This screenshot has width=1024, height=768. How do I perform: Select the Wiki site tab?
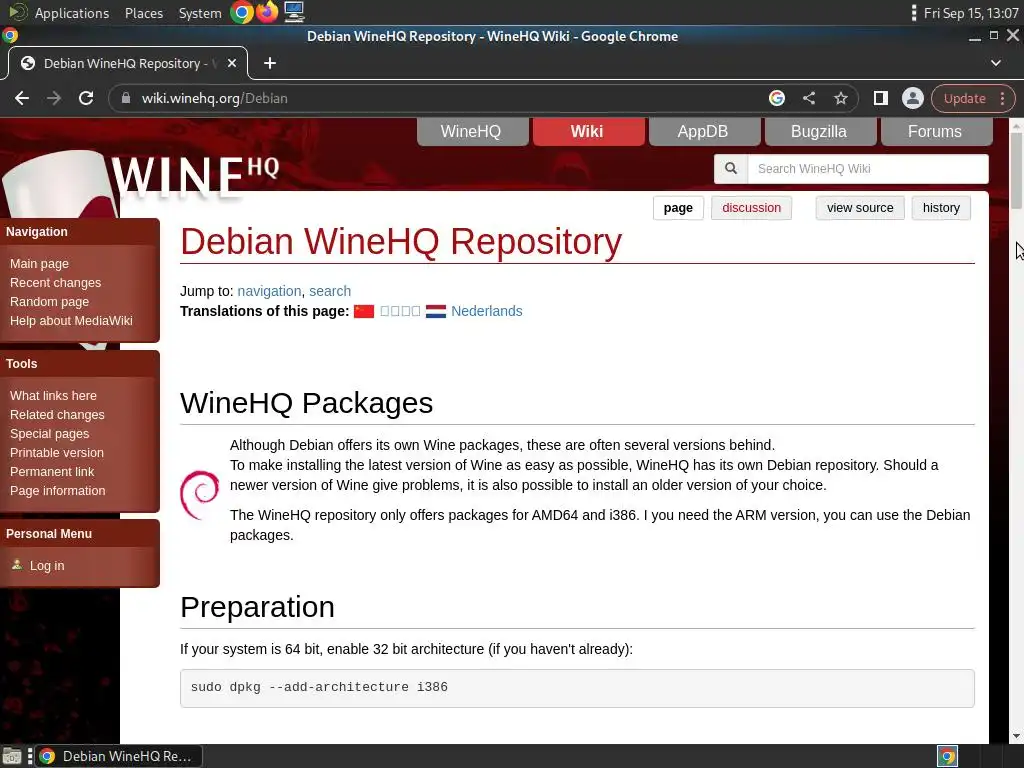pyautogui.click(x=587, y=131)
